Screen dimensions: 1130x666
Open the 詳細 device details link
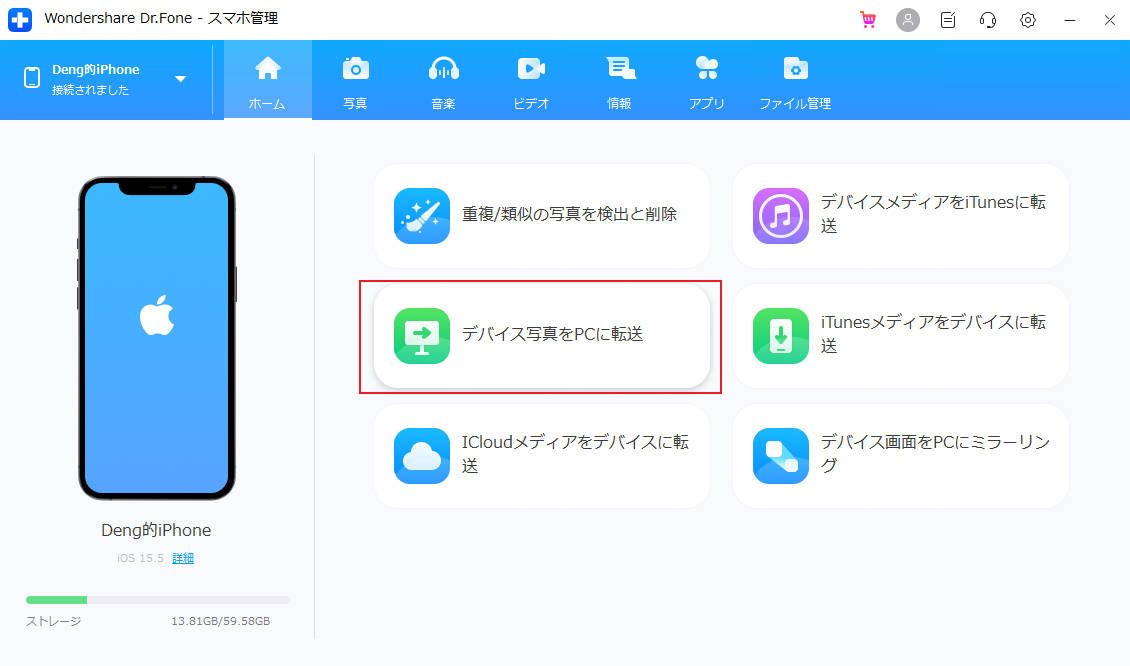click(183, 559)
